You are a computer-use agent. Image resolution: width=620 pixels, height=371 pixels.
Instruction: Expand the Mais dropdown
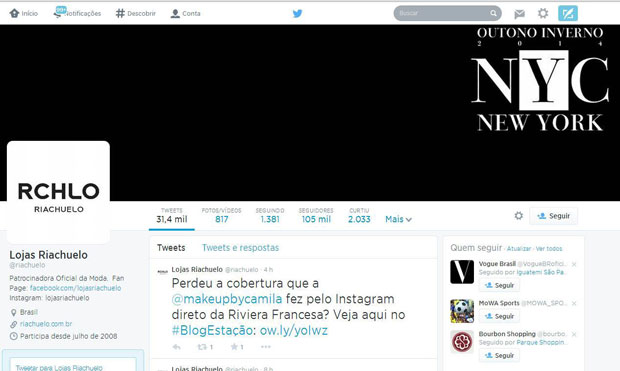click(398, 219)
